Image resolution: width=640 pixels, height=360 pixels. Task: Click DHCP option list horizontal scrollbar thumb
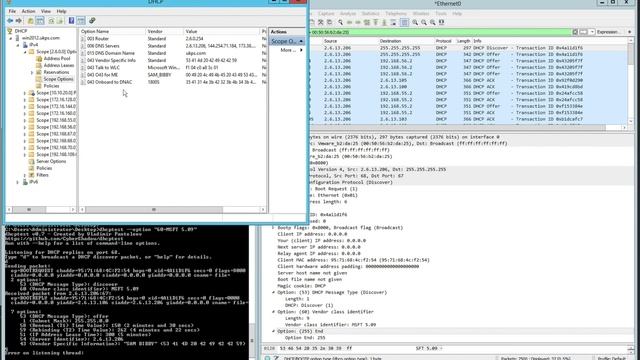pos(154,210)
